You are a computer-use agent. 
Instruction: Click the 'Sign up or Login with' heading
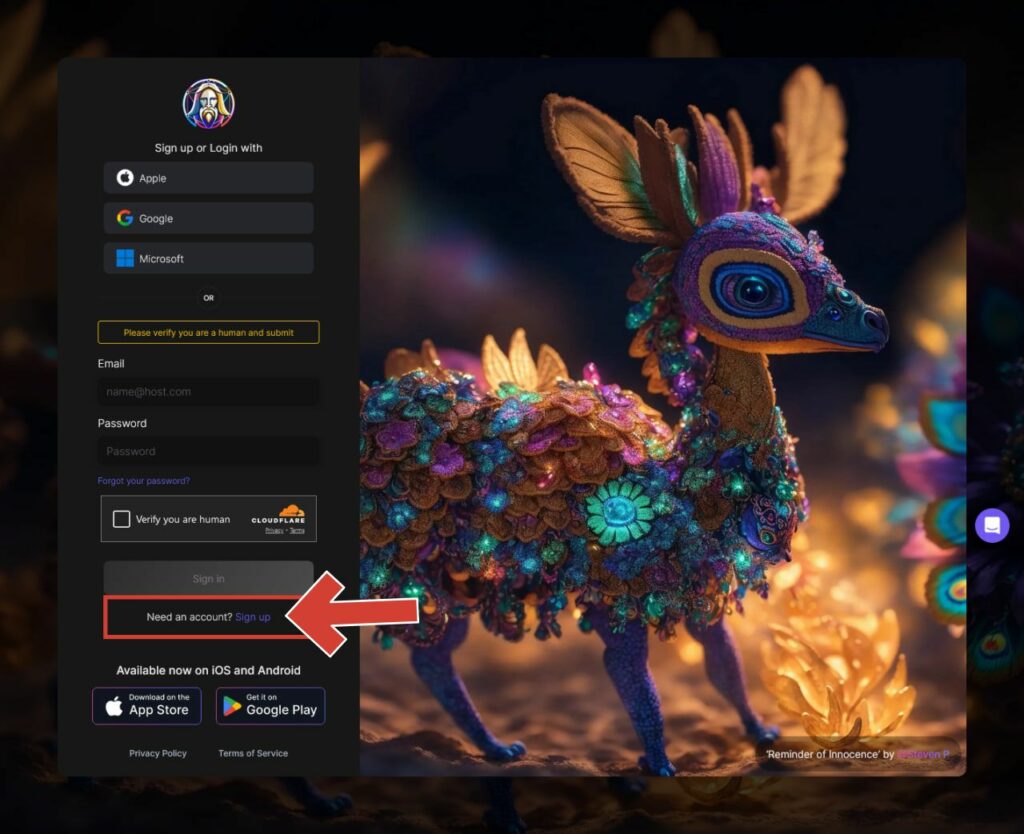[x=208, y=148]
